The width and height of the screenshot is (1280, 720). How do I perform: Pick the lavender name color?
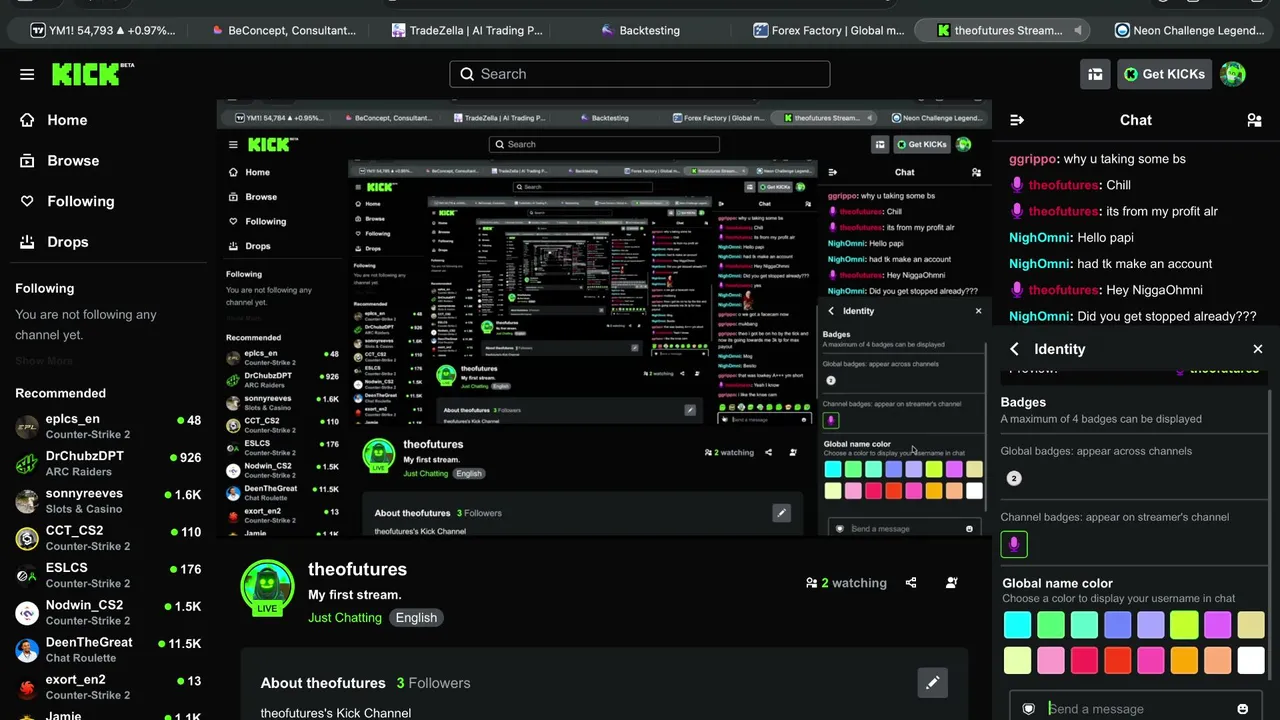pos(1151,625)
